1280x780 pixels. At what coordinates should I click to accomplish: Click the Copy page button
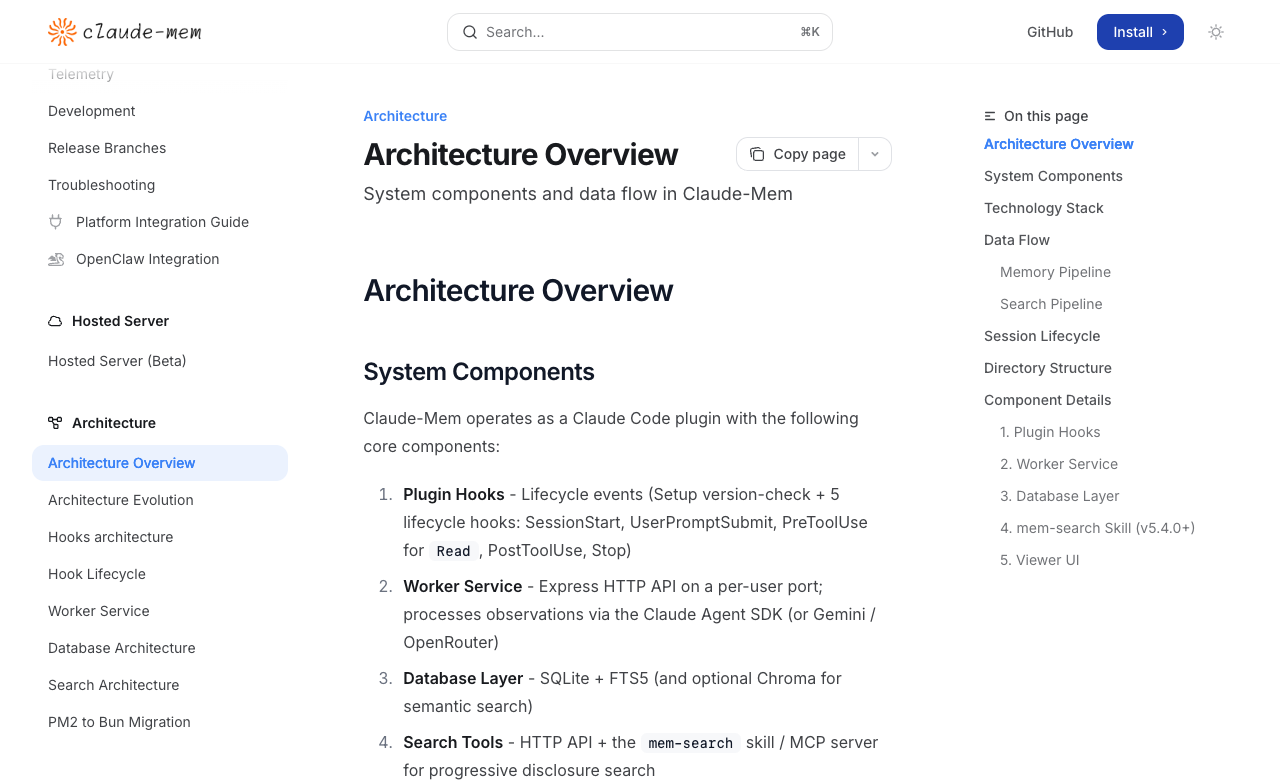tap(797, 154)
